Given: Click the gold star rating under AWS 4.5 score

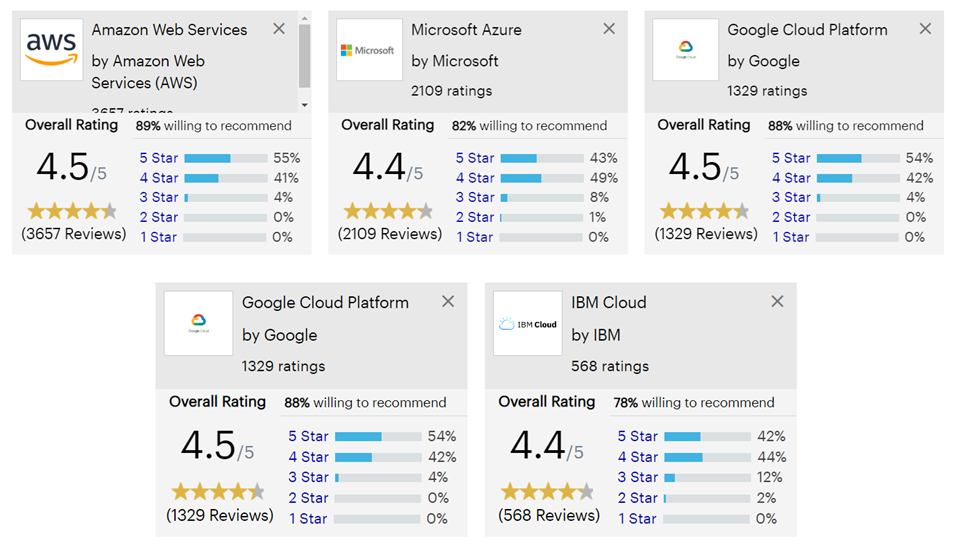Looking at the screenshot, I should 72,211.
